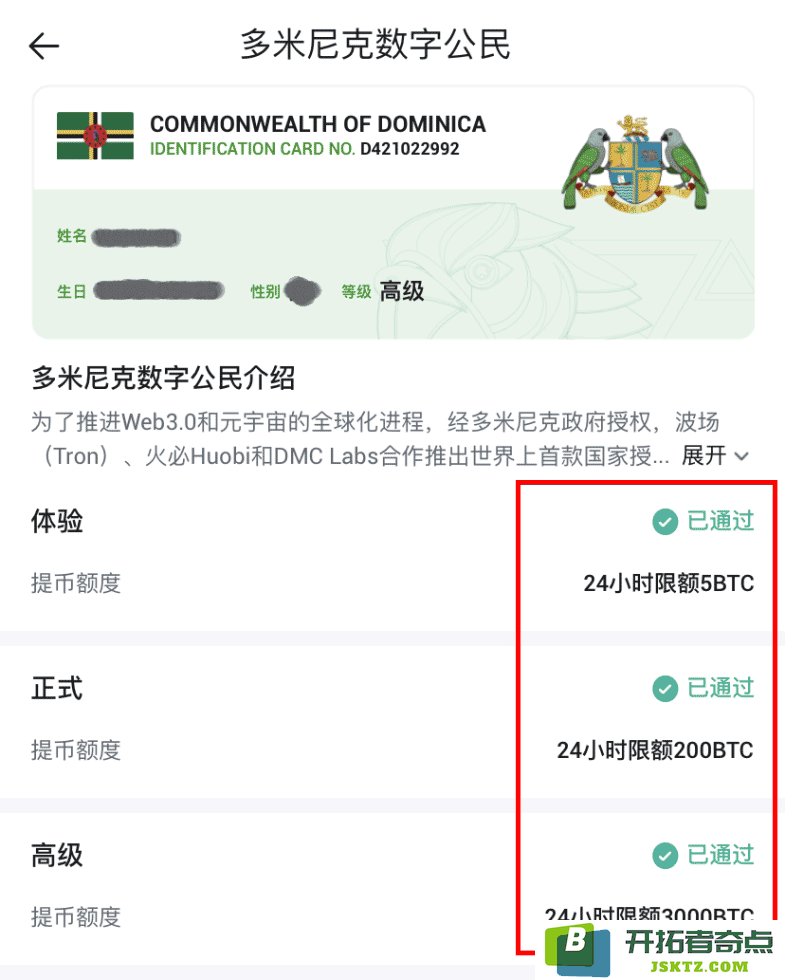This screenshot has width=785, height=980.
Task: Click the 多米尼克数字公民介绍 heading
Action: (x=163, y=378)
